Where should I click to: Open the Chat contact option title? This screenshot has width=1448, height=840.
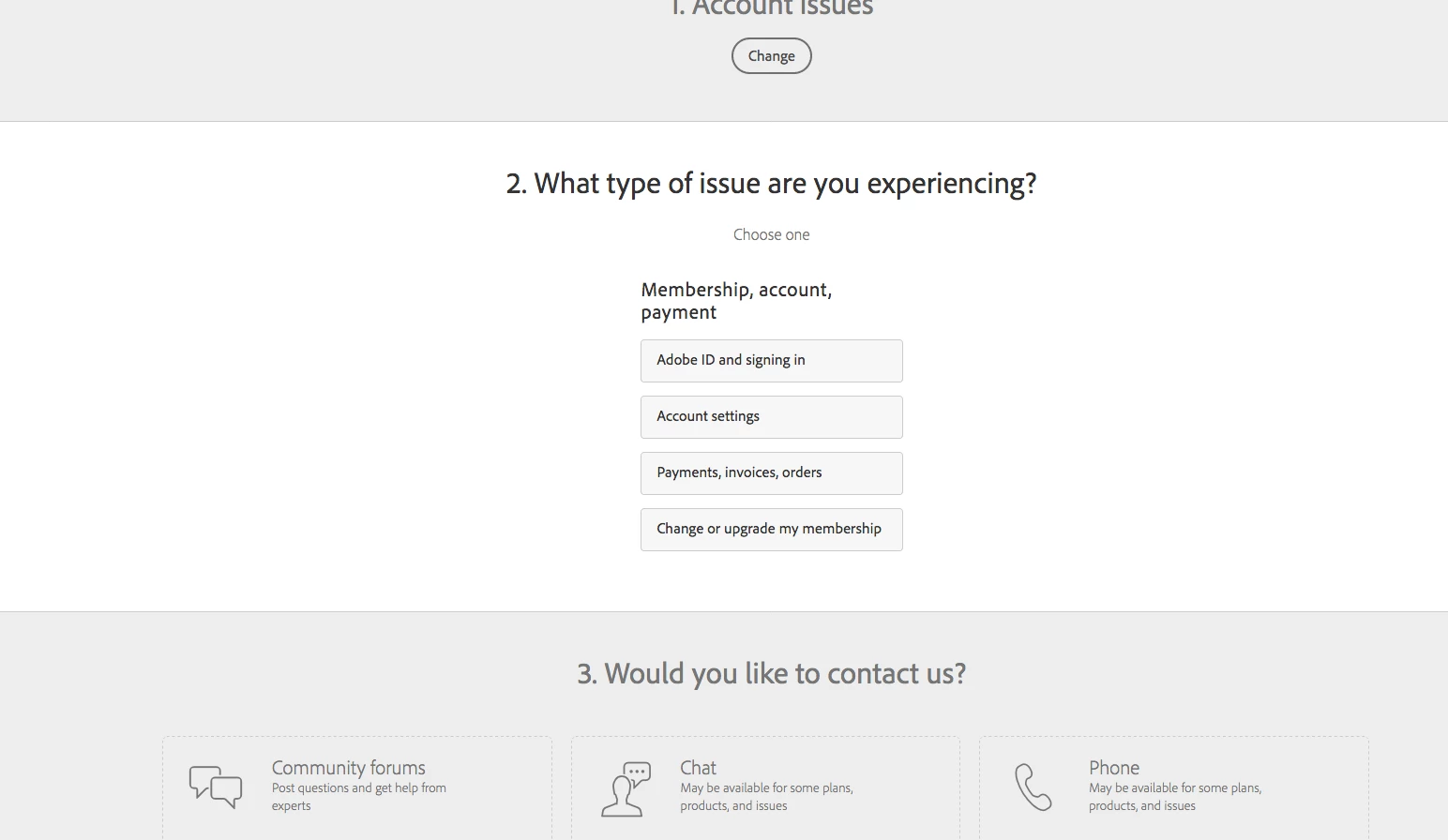click(x=698, y=768)
